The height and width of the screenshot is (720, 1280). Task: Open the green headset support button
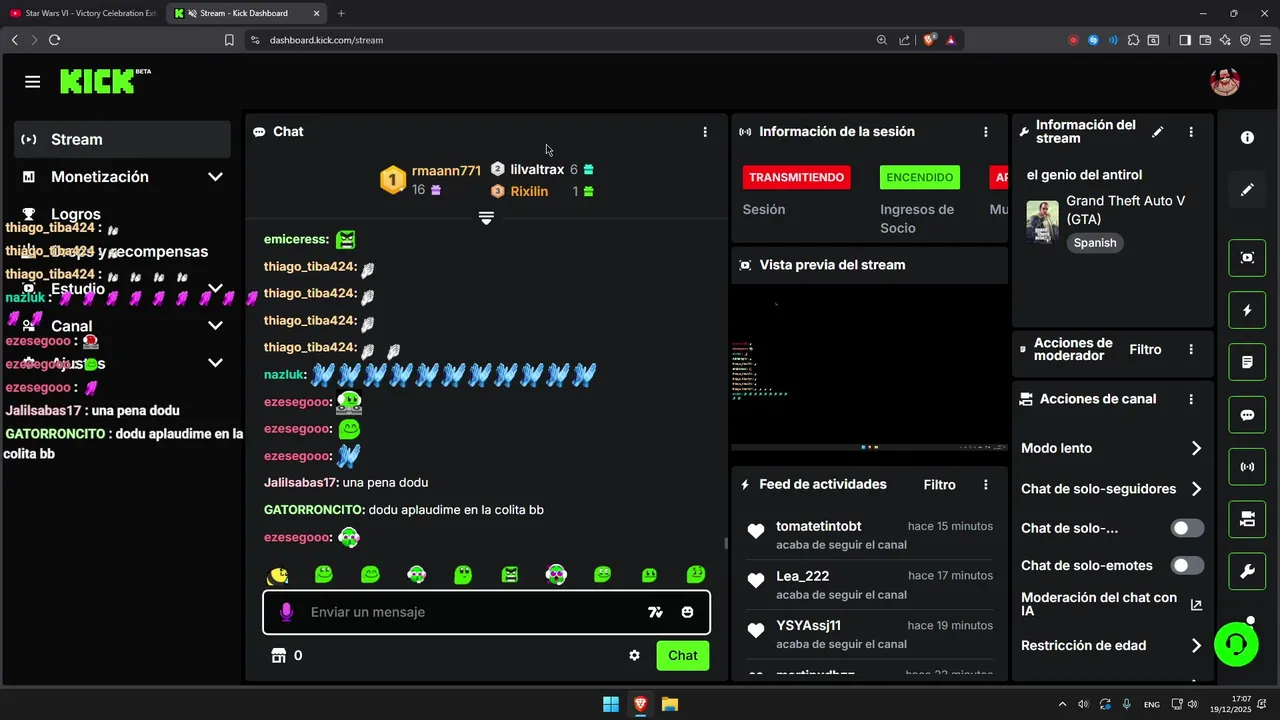click(1236, 644)
